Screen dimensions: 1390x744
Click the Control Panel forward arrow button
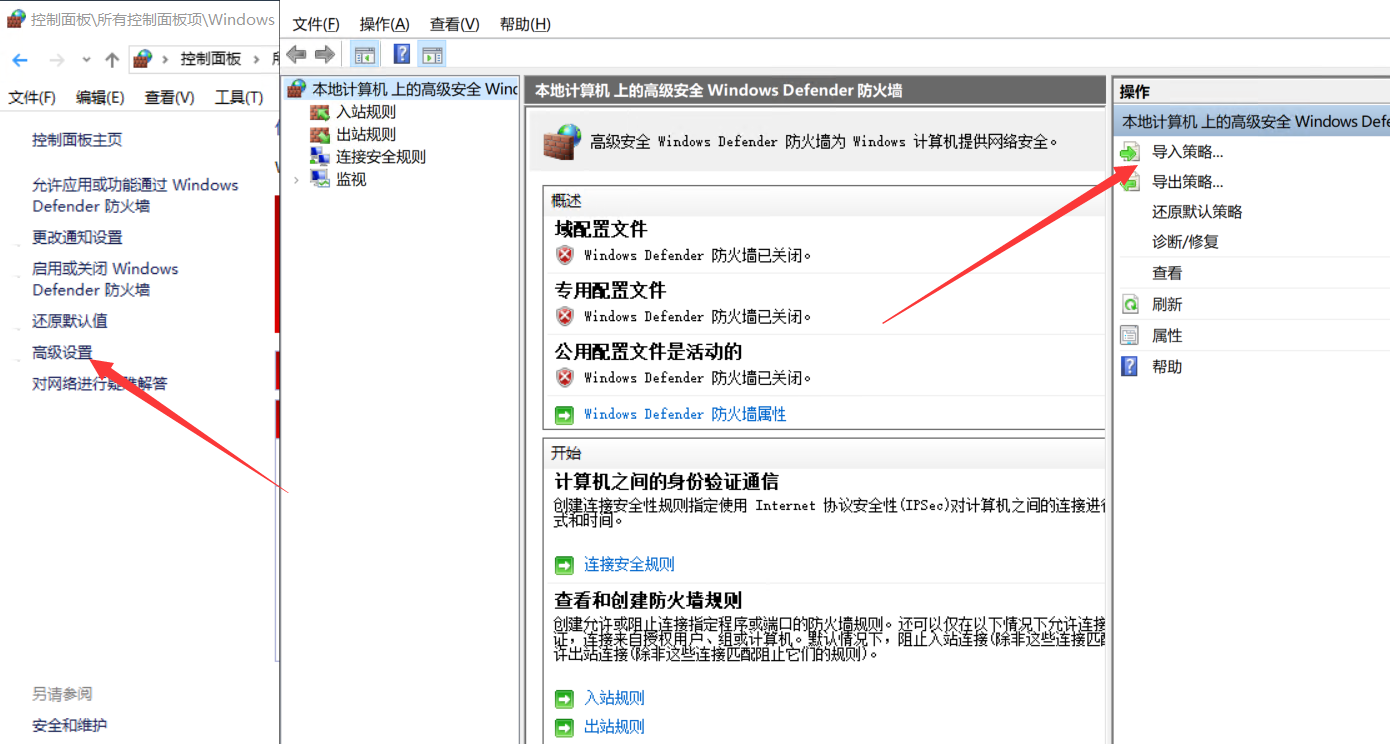[x=57, y=60]
